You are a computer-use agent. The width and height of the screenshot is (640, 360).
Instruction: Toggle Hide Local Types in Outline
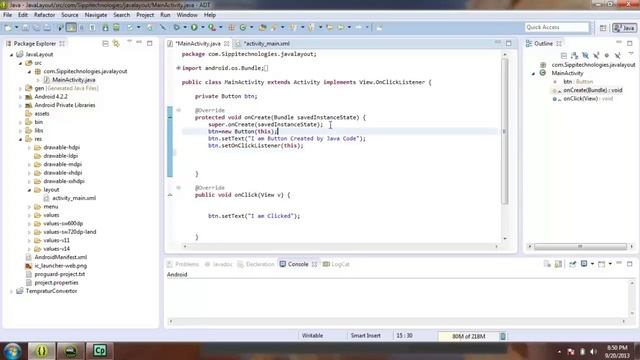coord(618,55)
